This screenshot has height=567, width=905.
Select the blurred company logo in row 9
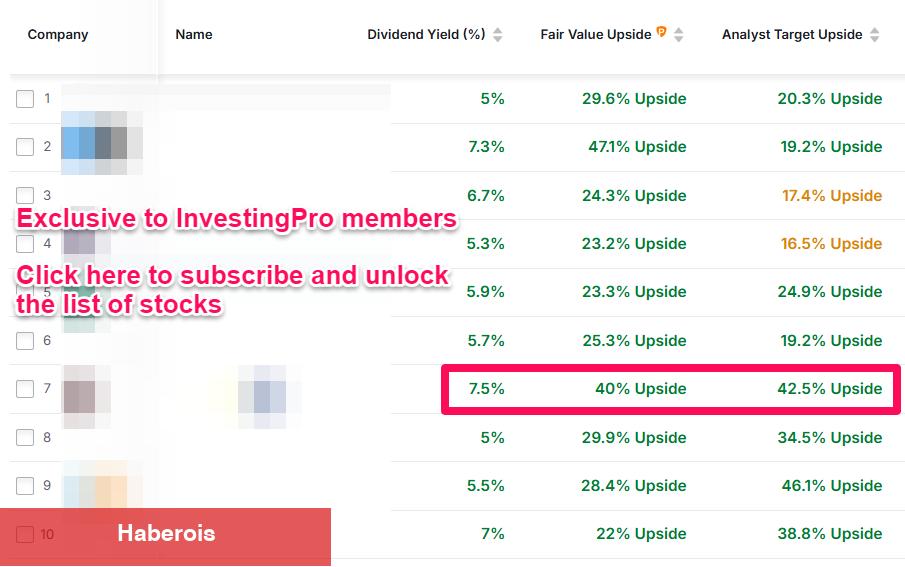pos(95,486)
